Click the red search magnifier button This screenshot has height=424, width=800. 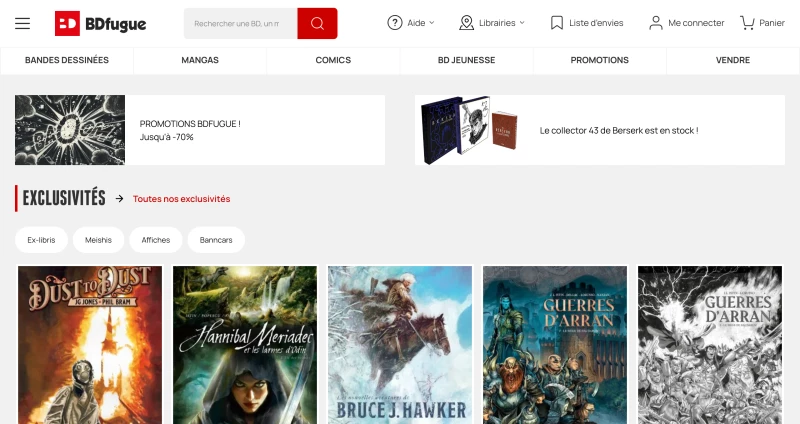(317, 23)
